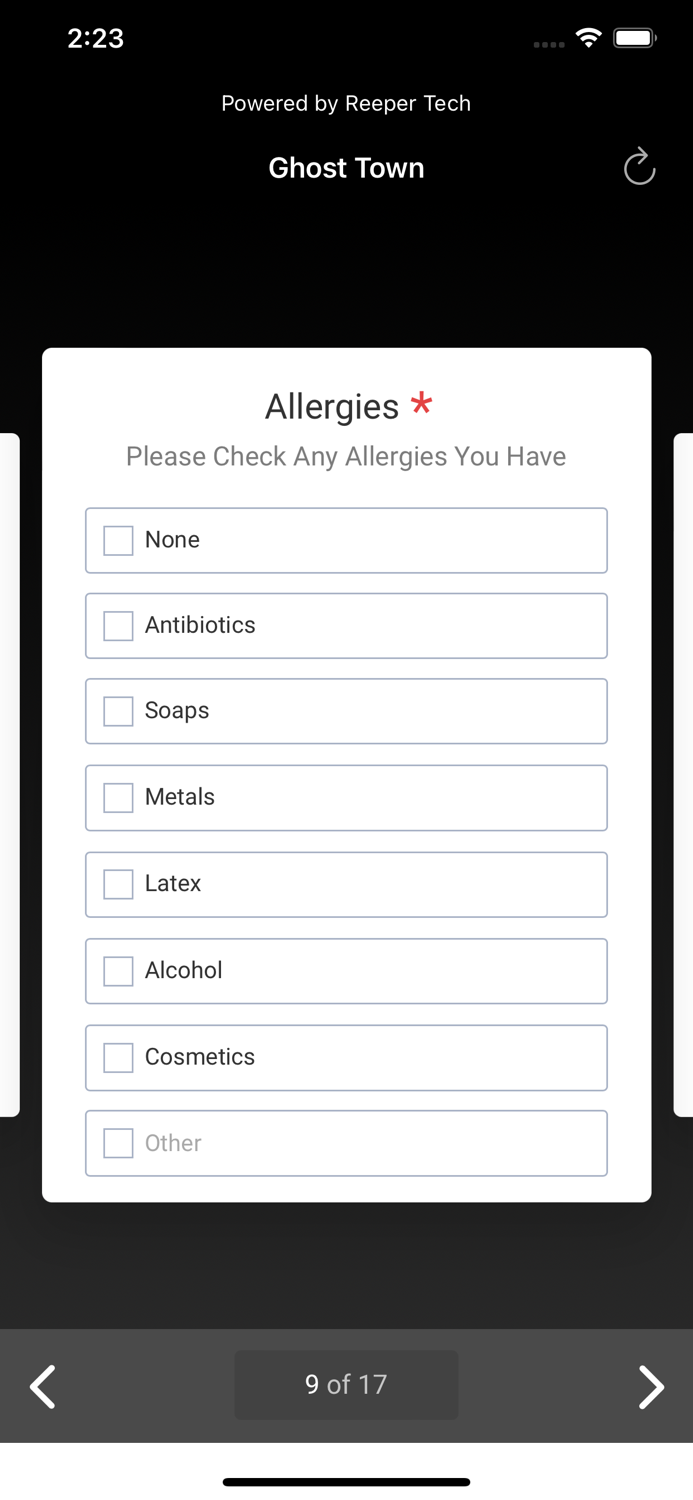The image size is (693, 1500).
Task: Tap the Powered by Reeper Tech text
Action: point(346,104)
